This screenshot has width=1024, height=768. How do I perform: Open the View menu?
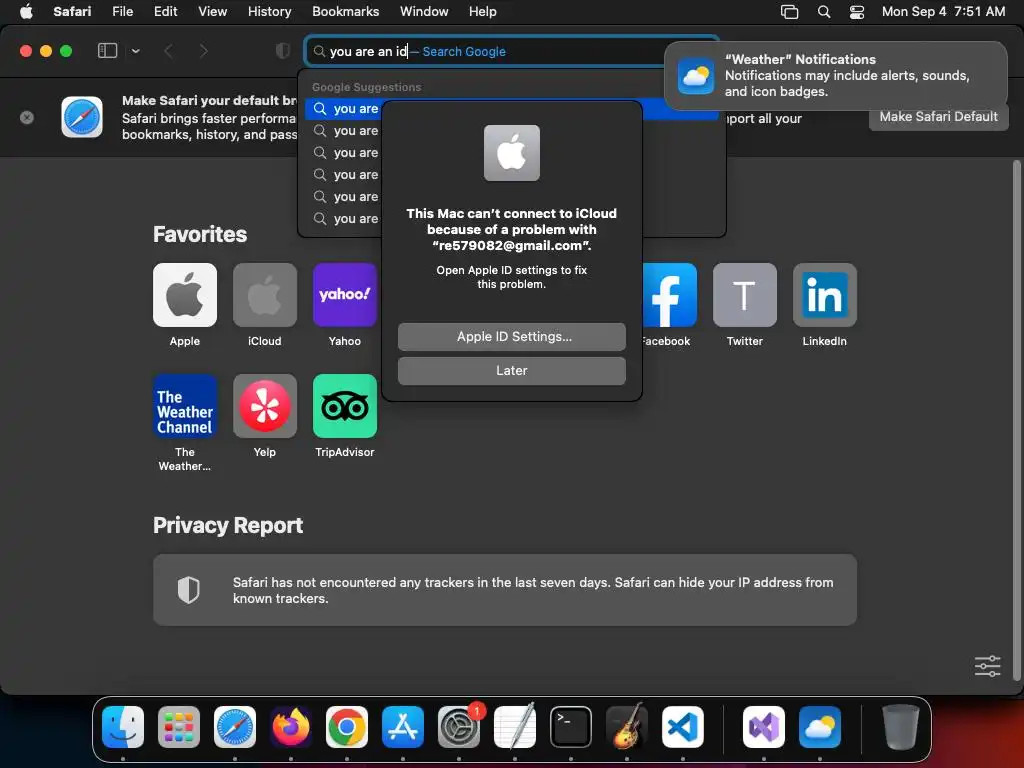[x=212, y=12]
